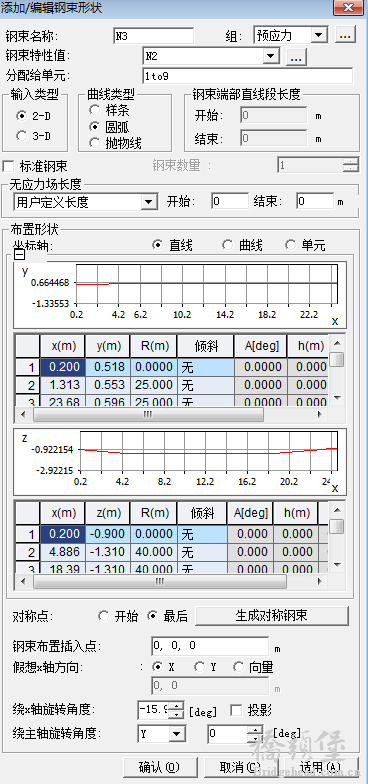
Task: Decrease 绕x轴旋转角度 with down spinner
Action: (x=176, y=714)
